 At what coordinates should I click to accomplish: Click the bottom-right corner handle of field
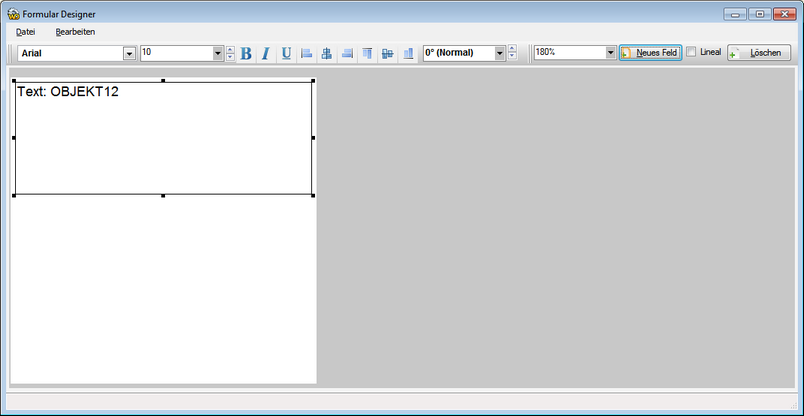point(313,195)
